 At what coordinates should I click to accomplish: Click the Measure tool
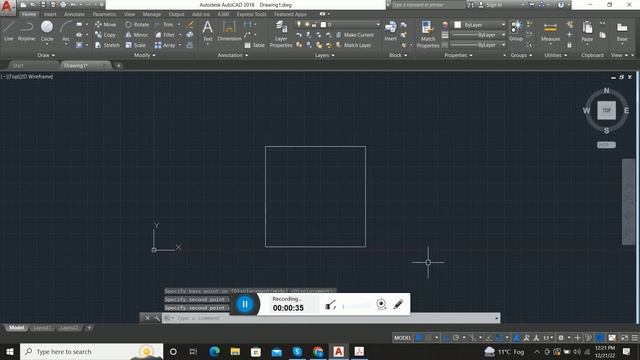pyautogui.click(x=550, y=32)
